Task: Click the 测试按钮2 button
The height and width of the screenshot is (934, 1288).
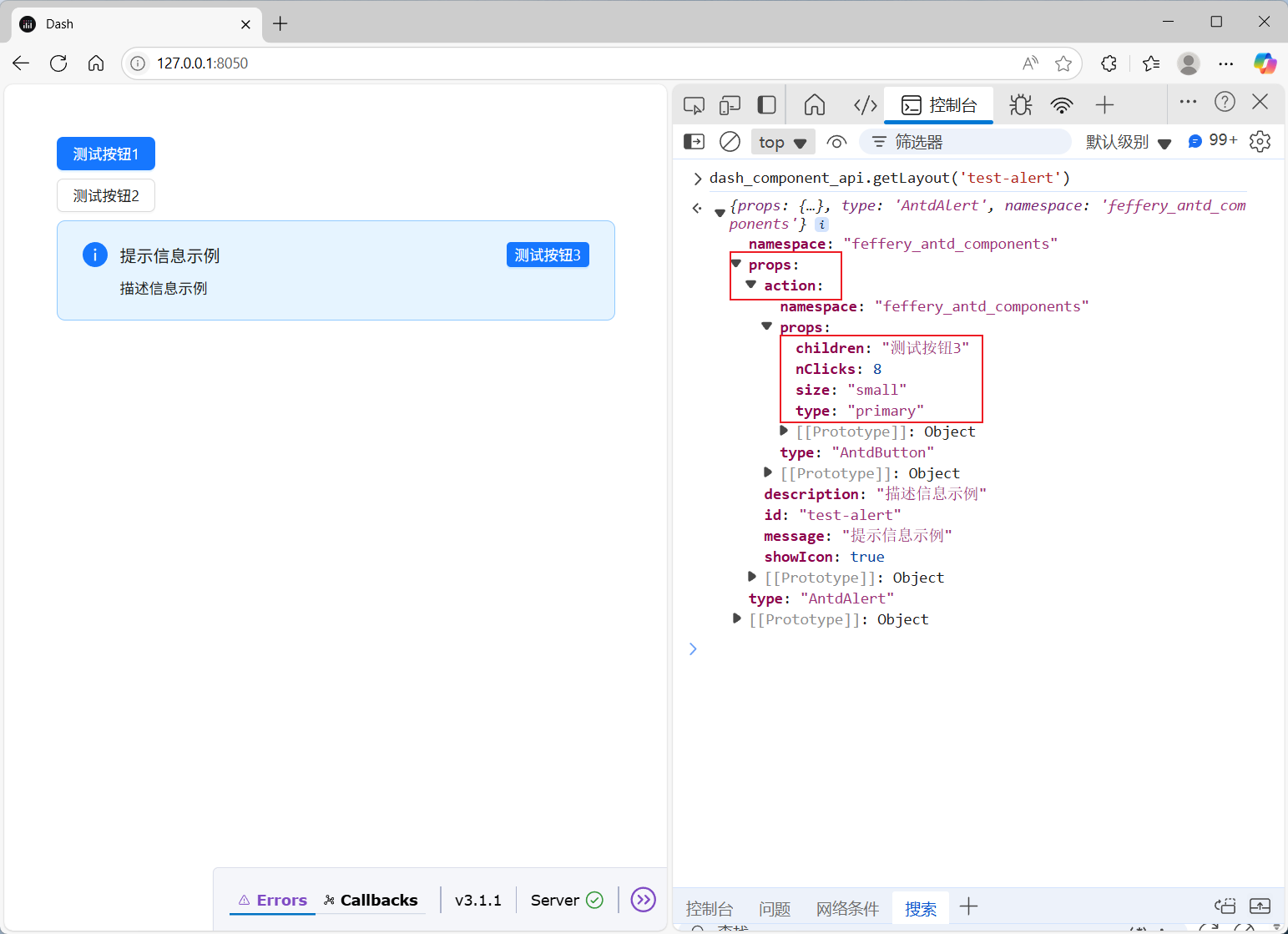Action: click(x=106, y=195)
